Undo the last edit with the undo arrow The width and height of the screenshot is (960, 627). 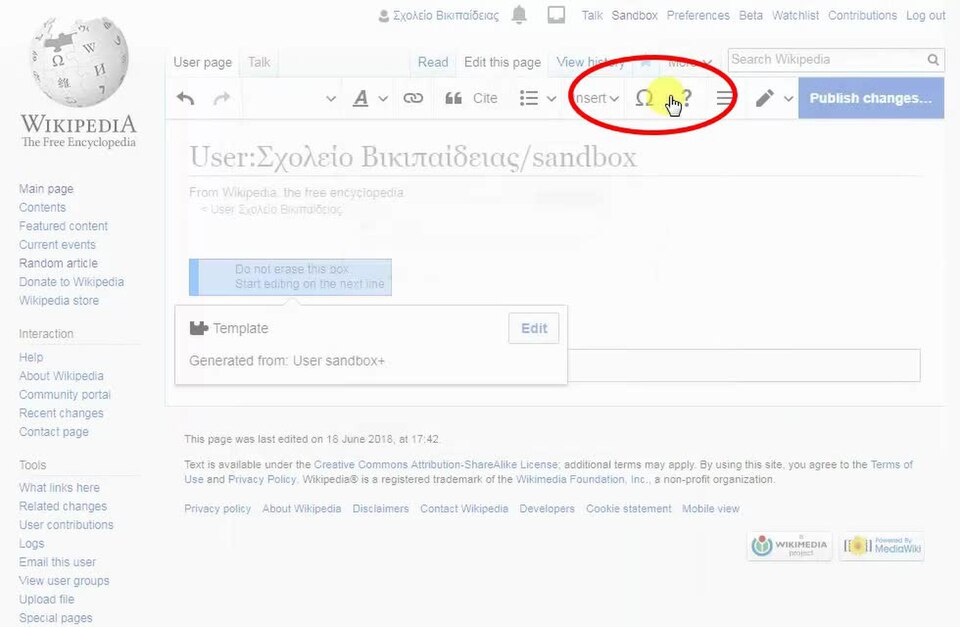coord(186,98)
